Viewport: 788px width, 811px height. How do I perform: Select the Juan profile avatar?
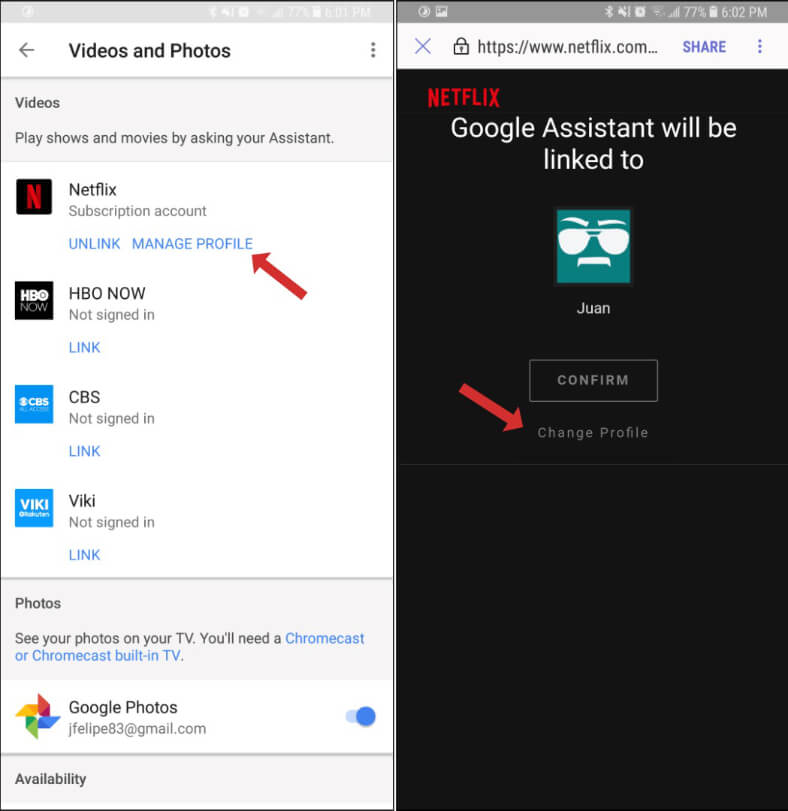(593, 246)
